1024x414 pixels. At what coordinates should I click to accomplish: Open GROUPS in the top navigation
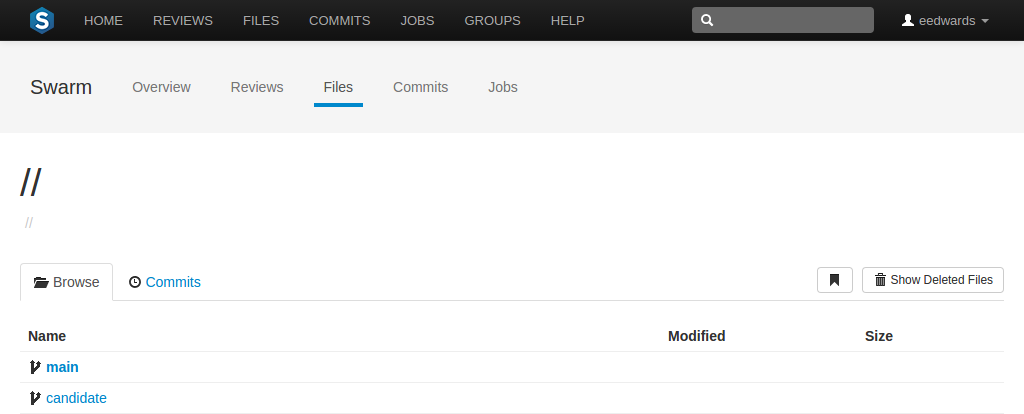[492, 21]
